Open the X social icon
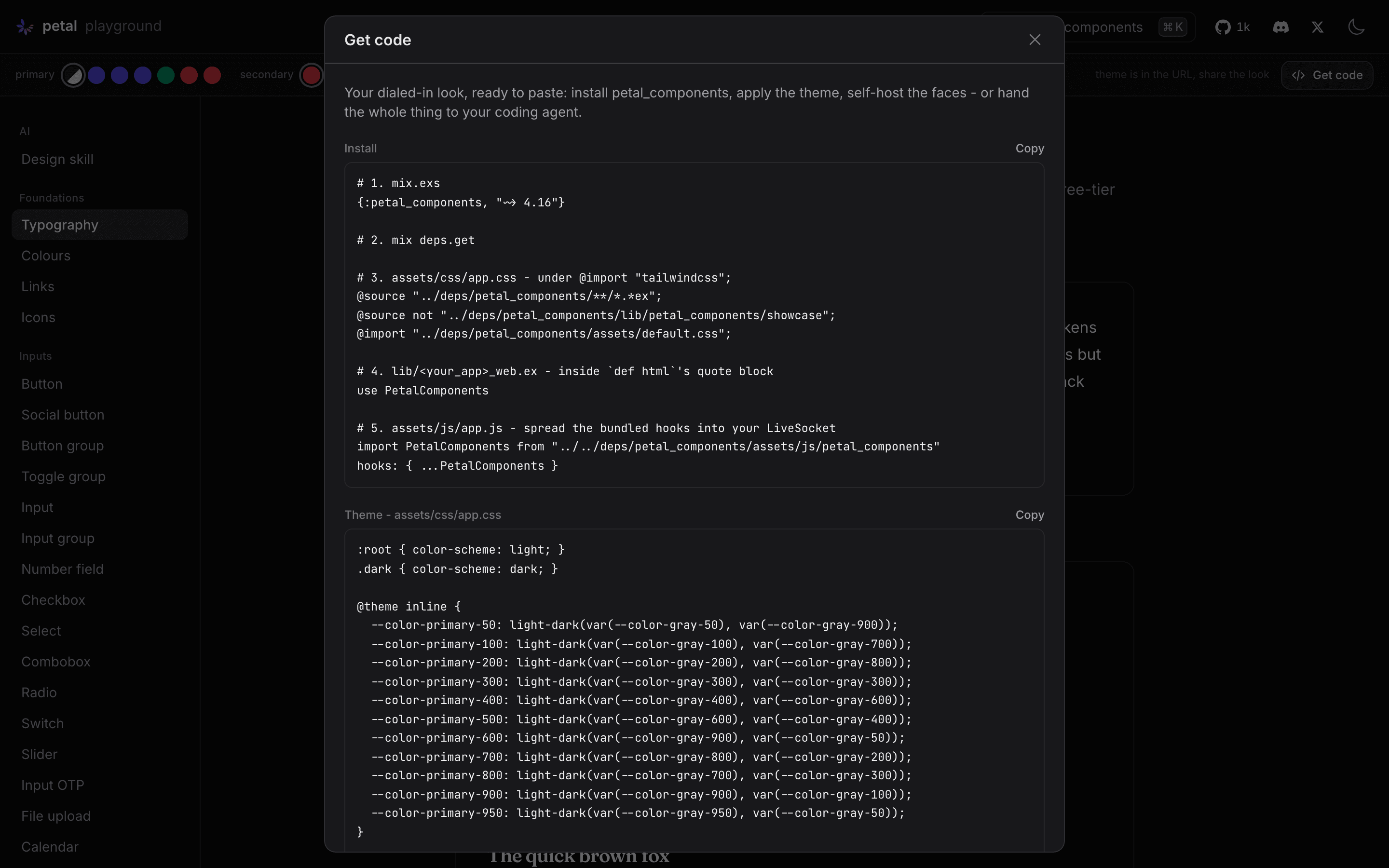The height and width of the screenshot is (868, 1389). (x=1317, y=27)
